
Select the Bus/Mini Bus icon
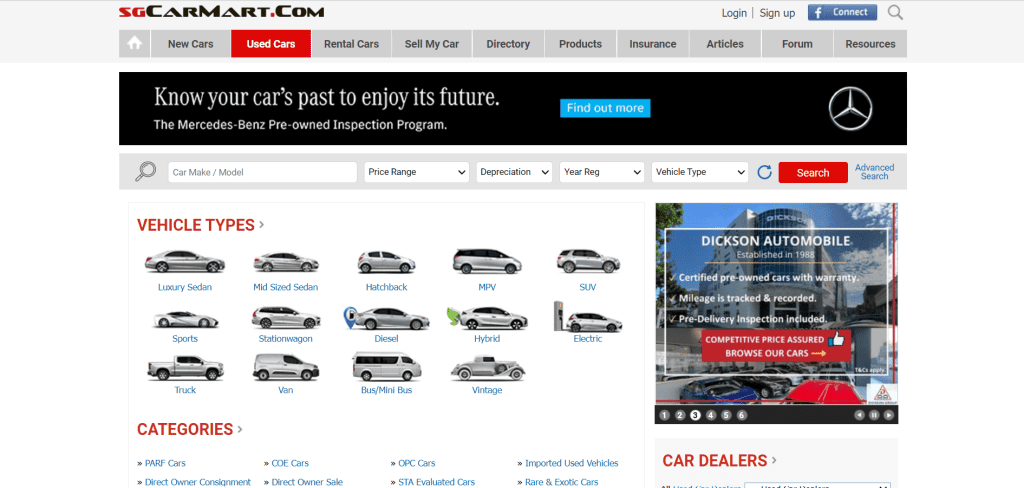coord(387,366)
